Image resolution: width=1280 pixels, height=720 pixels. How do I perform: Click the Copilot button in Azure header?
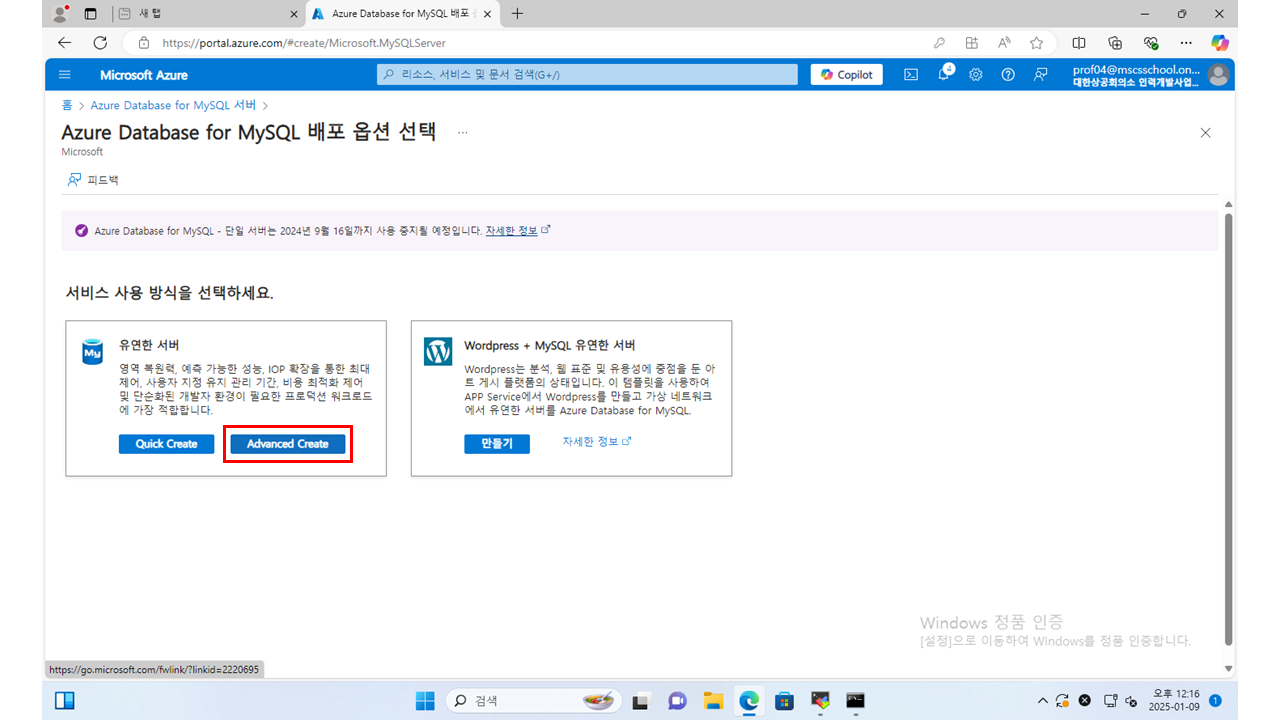click(x=847, y=75)
